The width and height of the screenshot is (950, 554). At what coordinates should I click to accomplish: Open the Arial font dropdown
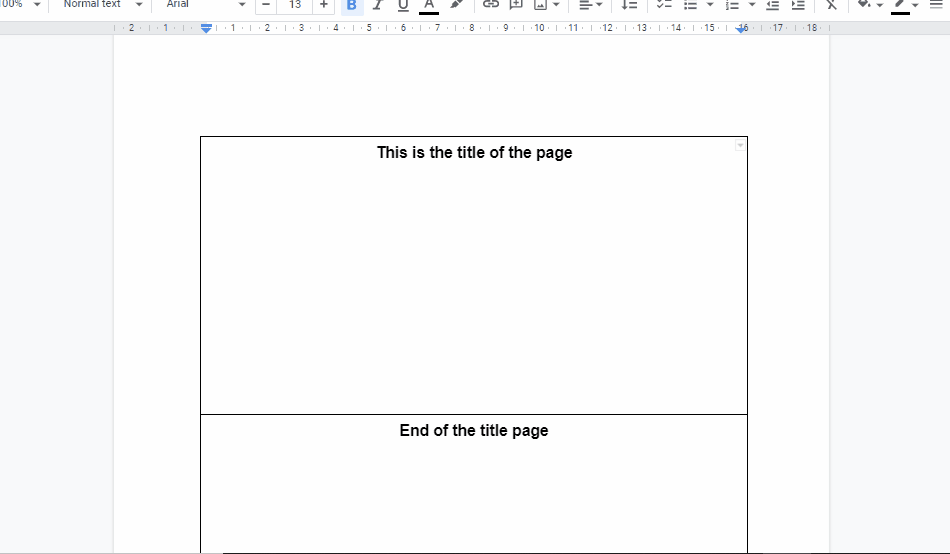click(205, 5)
